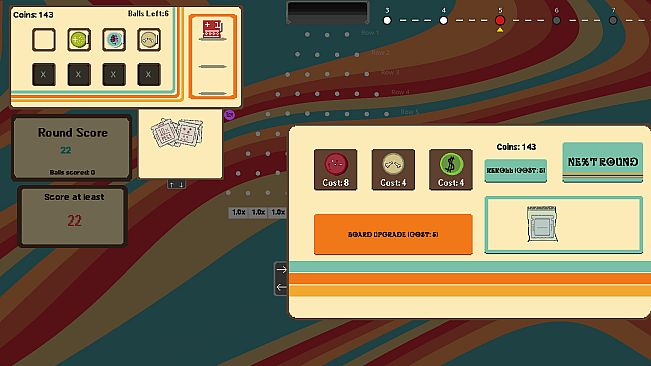This screenshot has width=651, height=366.
Task: Buy the green dollar-sign ball
Action: [x=450, y=170]
